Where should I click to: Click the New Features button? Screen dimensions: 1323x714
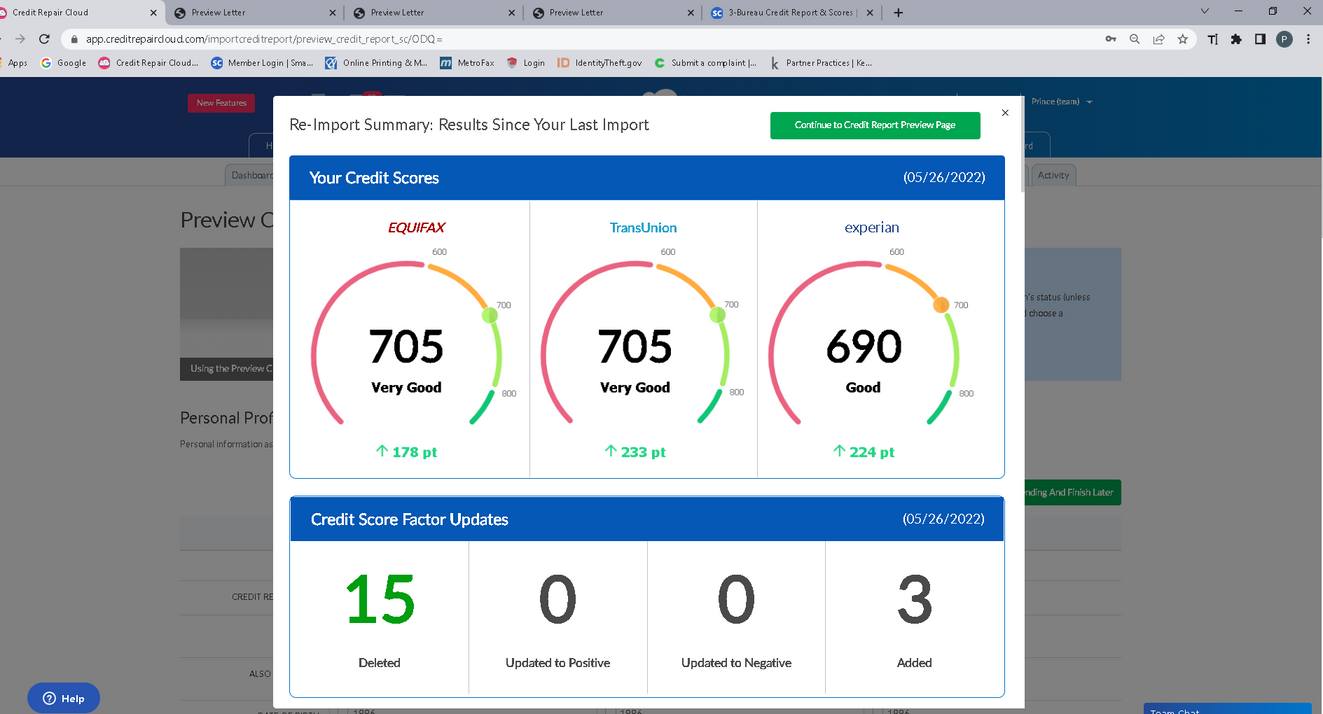tap(220, 103)
